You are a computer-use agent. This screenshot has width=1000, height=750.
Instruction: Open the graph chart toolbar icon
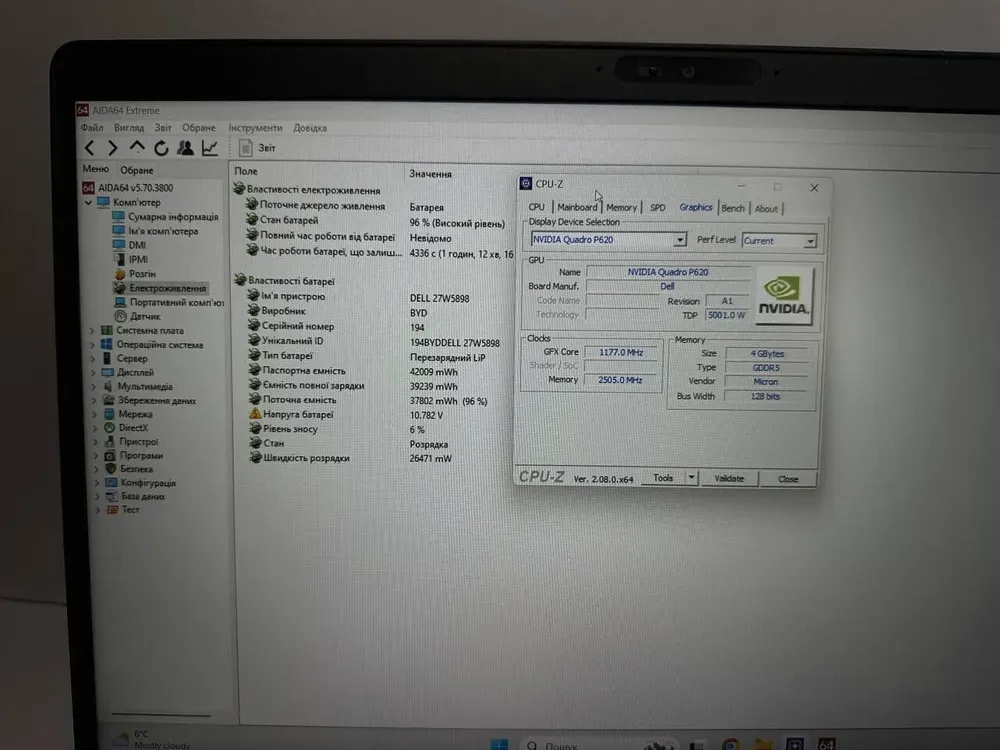(x=210, y=148)
